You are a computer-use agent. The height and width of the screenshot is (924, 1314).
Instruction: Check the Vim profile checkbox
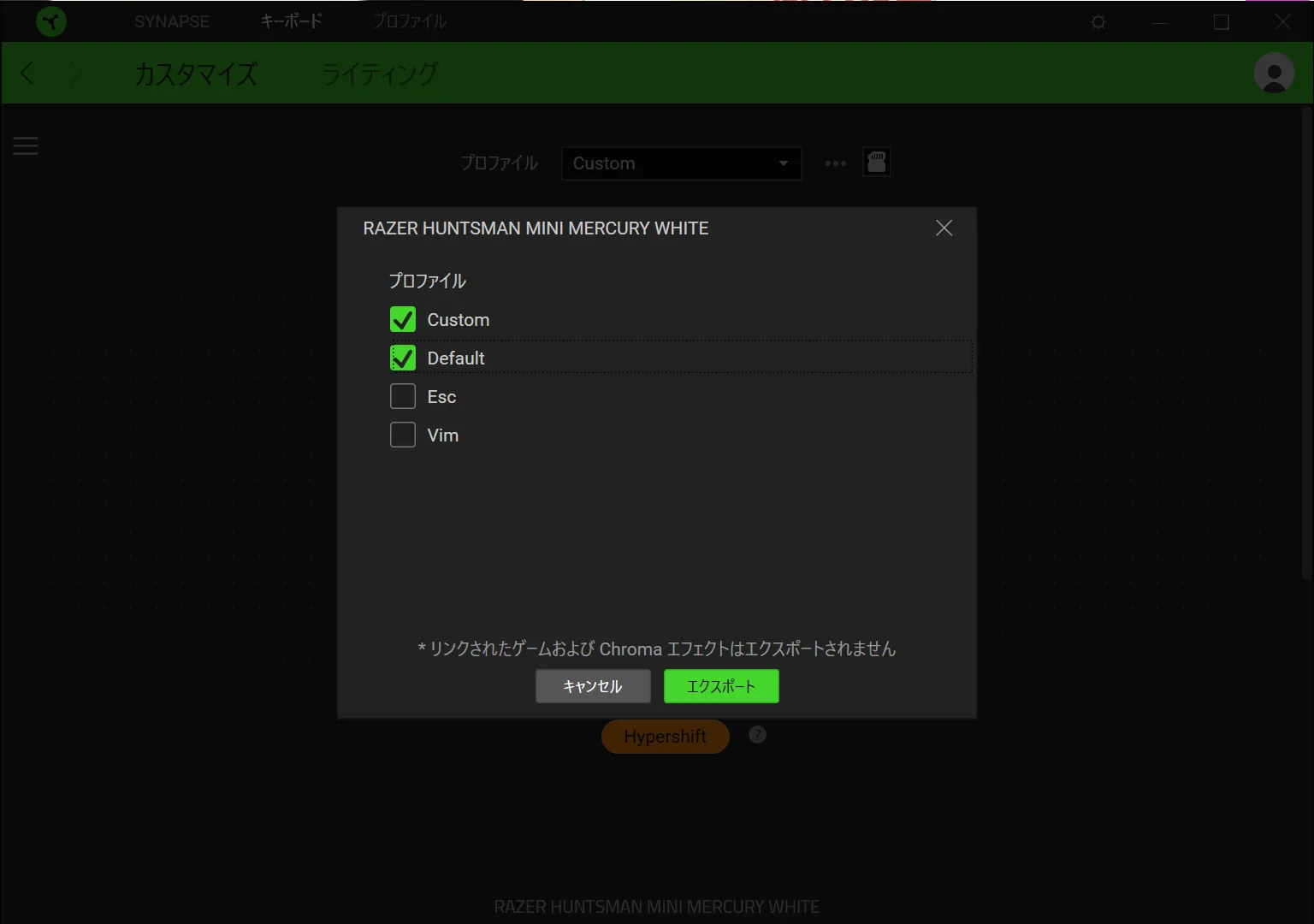click(x=403, y=435)
